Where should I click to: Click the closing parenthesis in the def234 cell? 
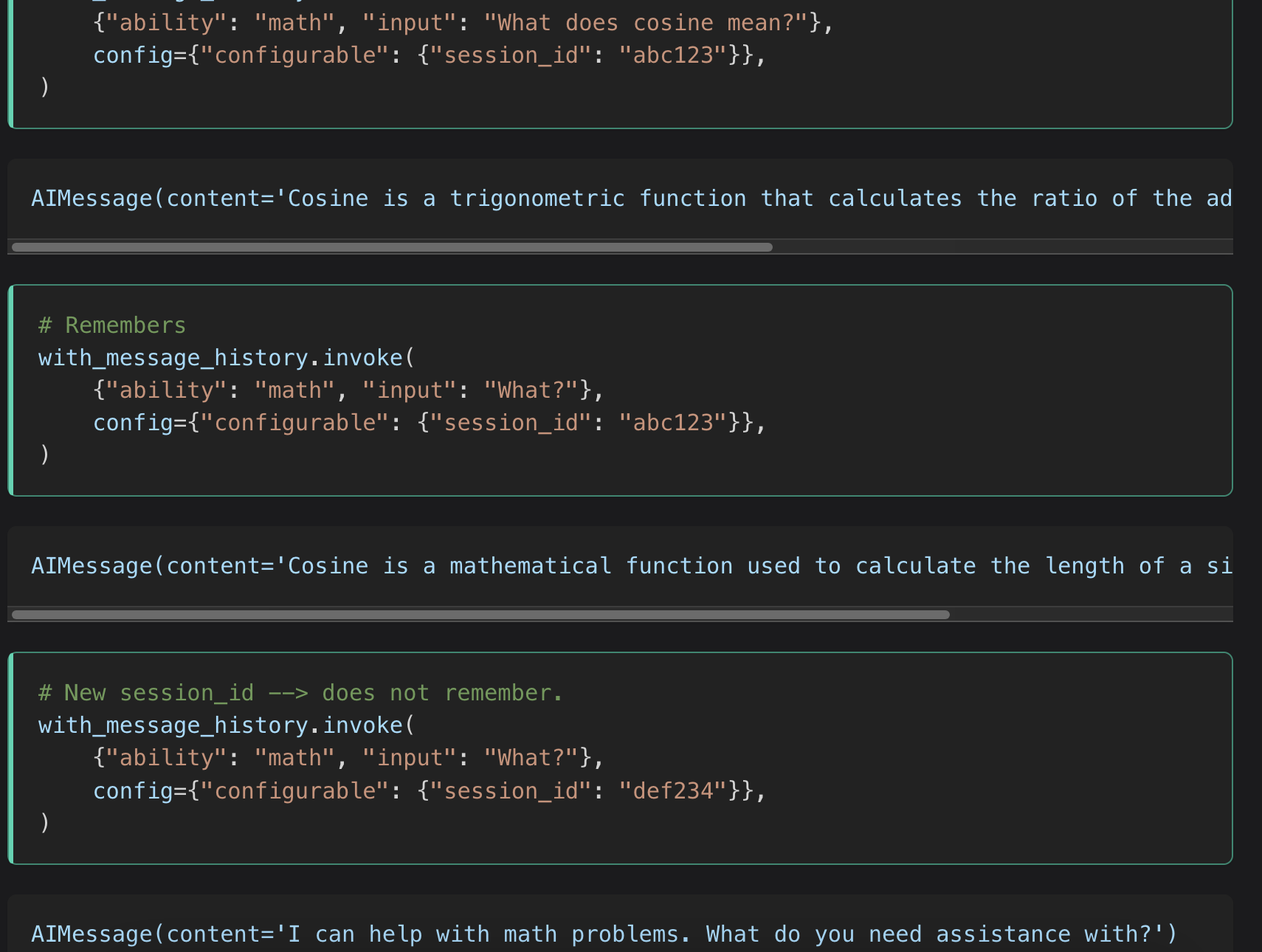tap(45, 822)
